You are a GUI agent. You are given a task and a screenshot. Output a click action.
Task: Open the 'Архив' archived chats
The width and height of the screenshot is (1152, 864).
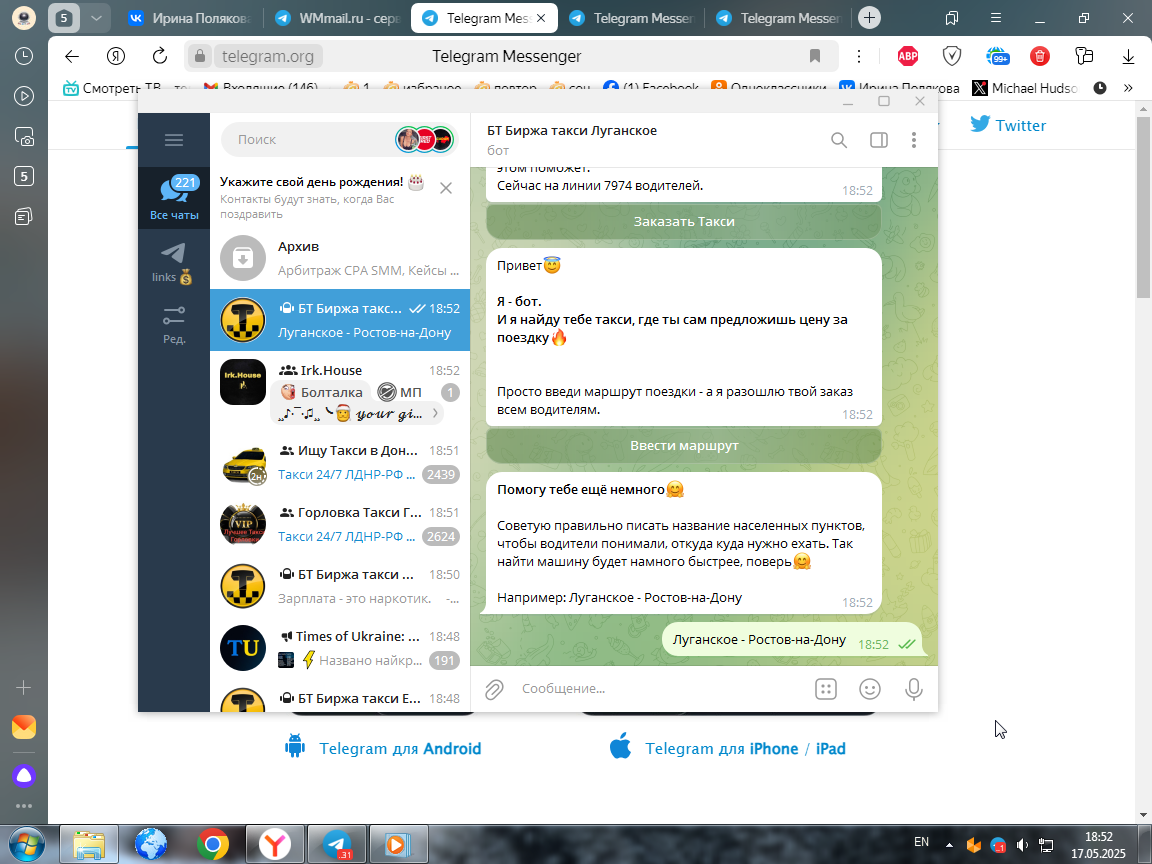(340, 258)
